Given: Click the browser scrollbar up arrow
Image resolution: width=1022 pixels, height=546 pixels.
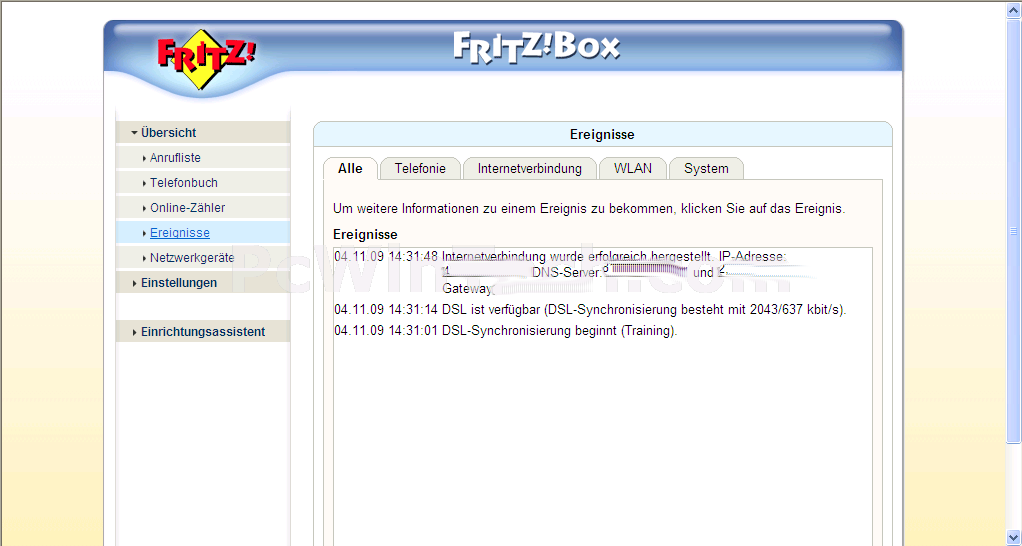Looking at the screenshot, I should pyautogui.click(x=1014, y=8).
